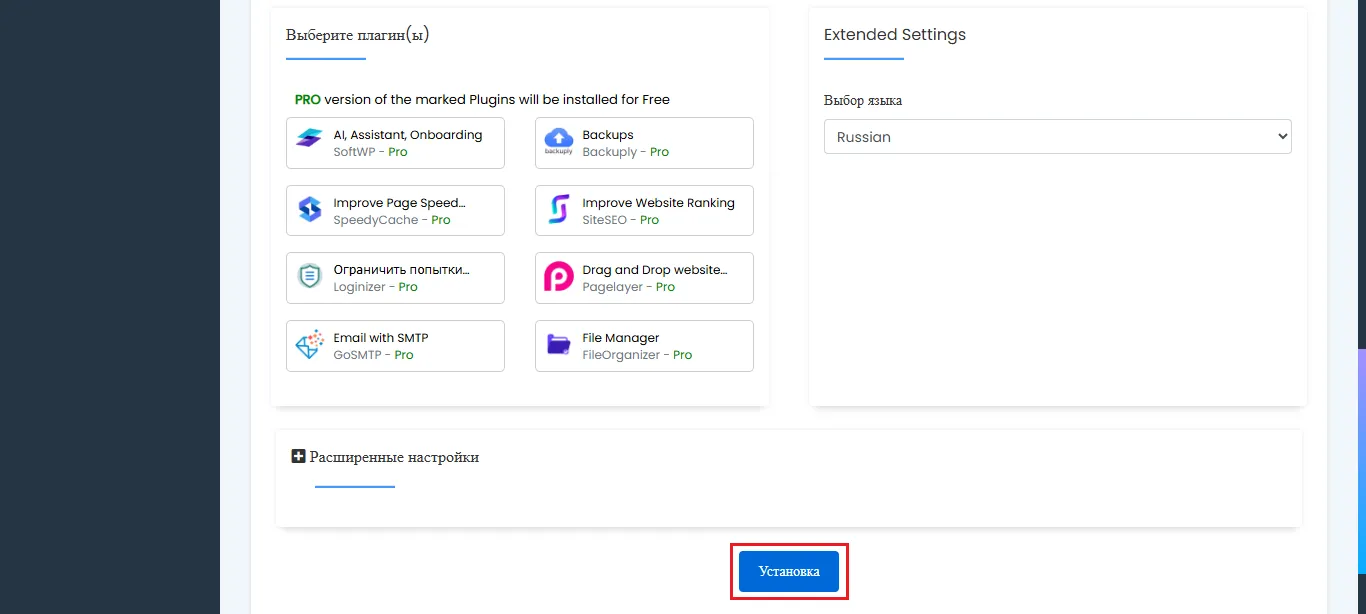
Task: Click the Backuply - Pro label
Action: (626, 152)
